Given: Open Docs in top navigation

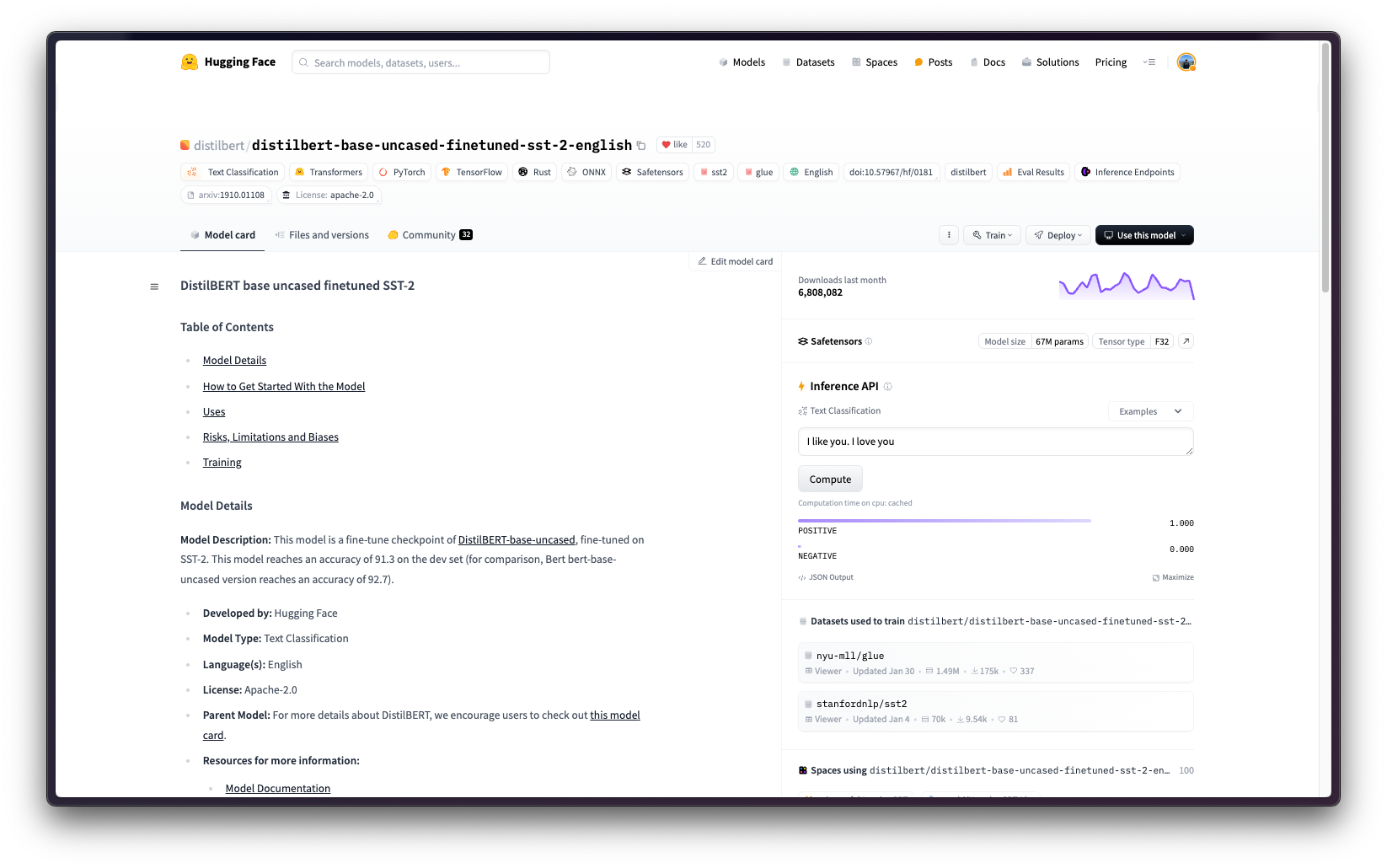Looking at the screenshot, I should [x=988, y=62].
